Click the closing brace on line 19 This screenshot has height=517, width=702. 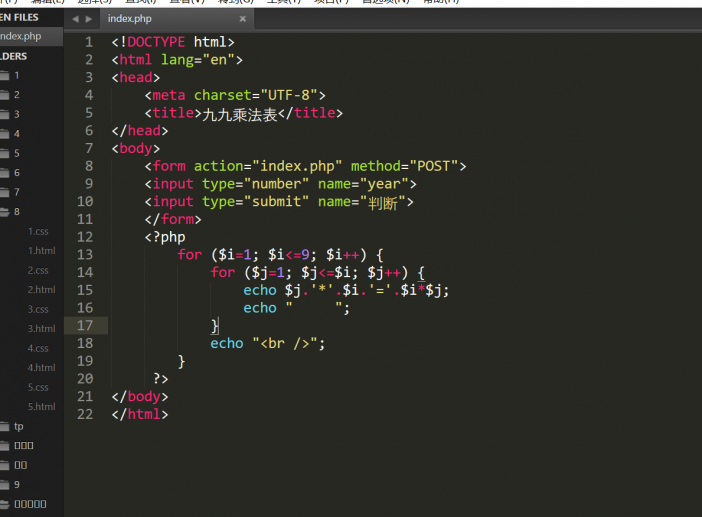(181, 361)
